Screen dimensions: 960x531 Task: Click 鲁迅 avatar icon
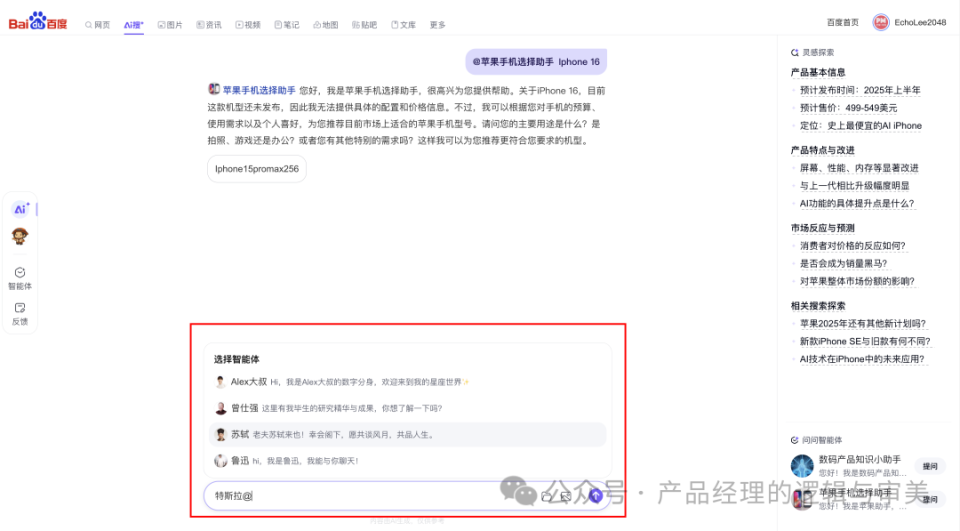(220, 461)
